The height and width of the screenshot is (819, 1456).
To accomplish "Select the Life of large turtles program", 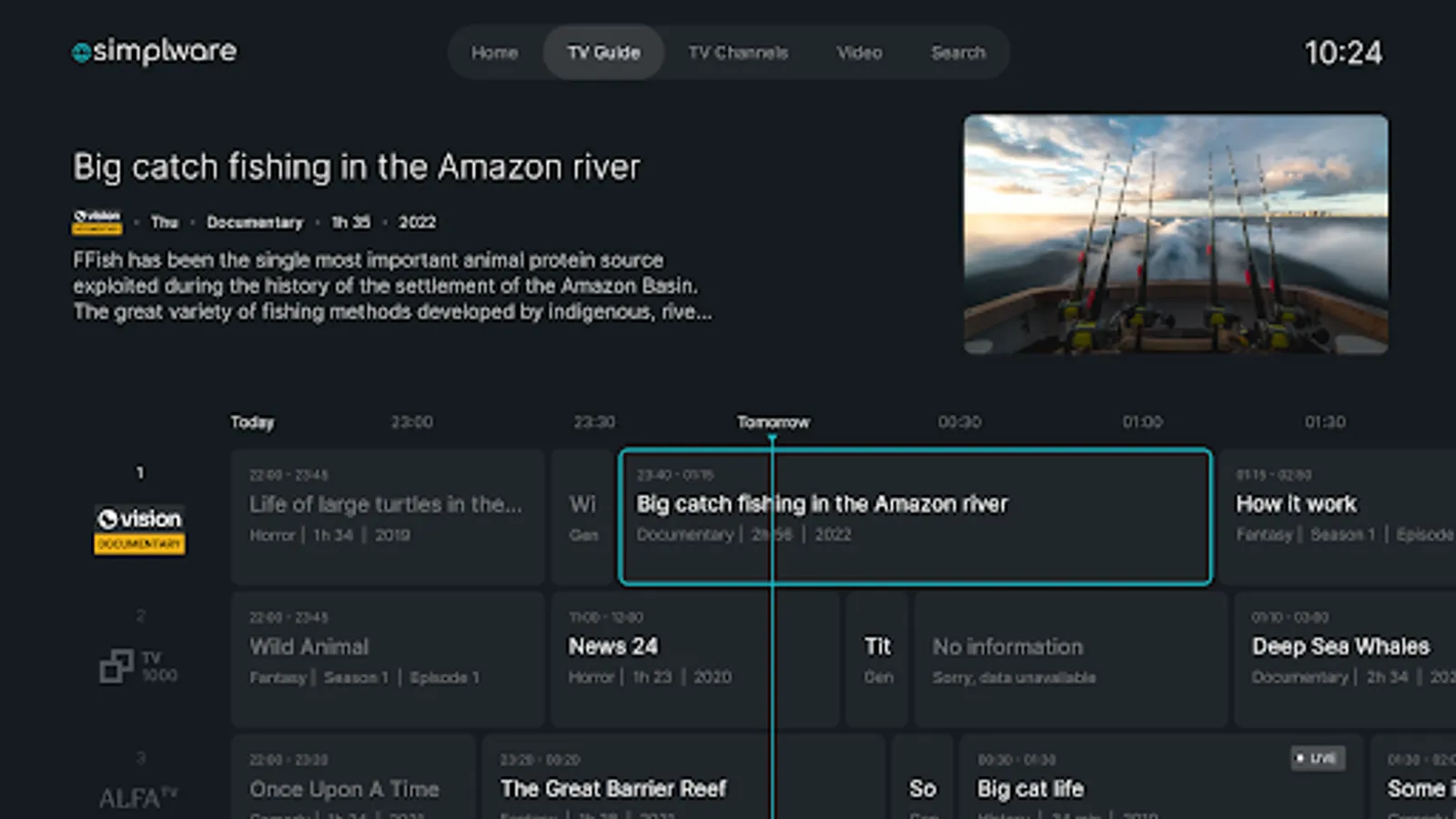I will [x=388, y=516].
